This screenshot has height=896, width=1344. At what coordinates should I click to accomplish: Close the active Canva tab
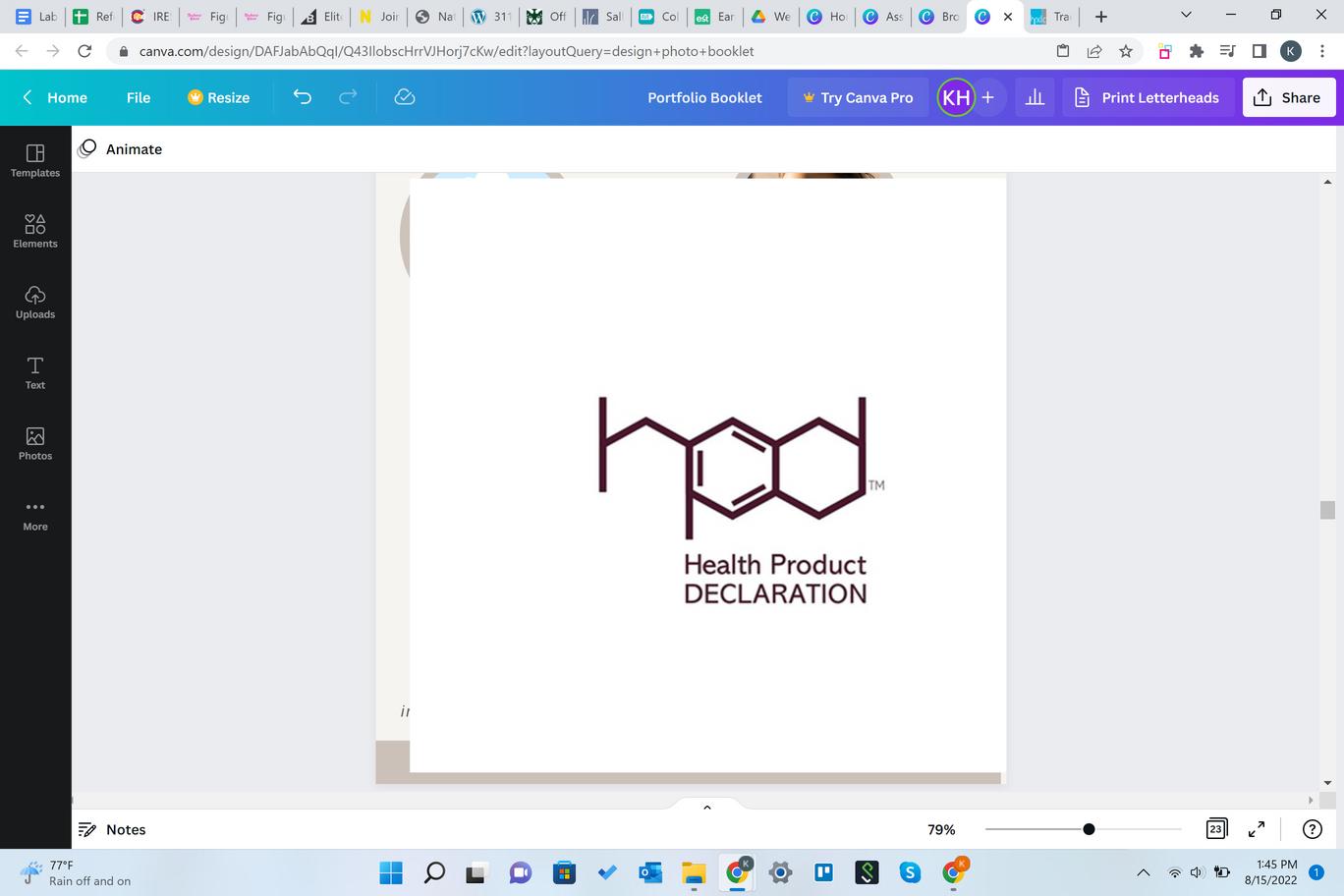1008,17
